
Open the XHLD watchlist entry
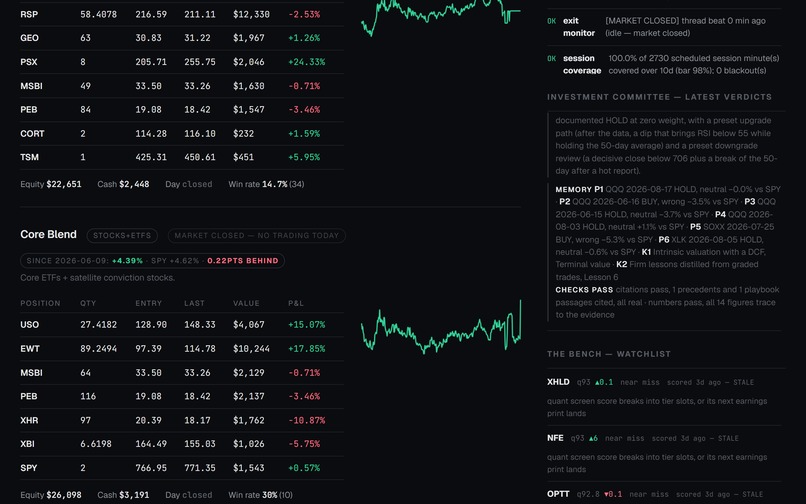[x=558, y=382]
